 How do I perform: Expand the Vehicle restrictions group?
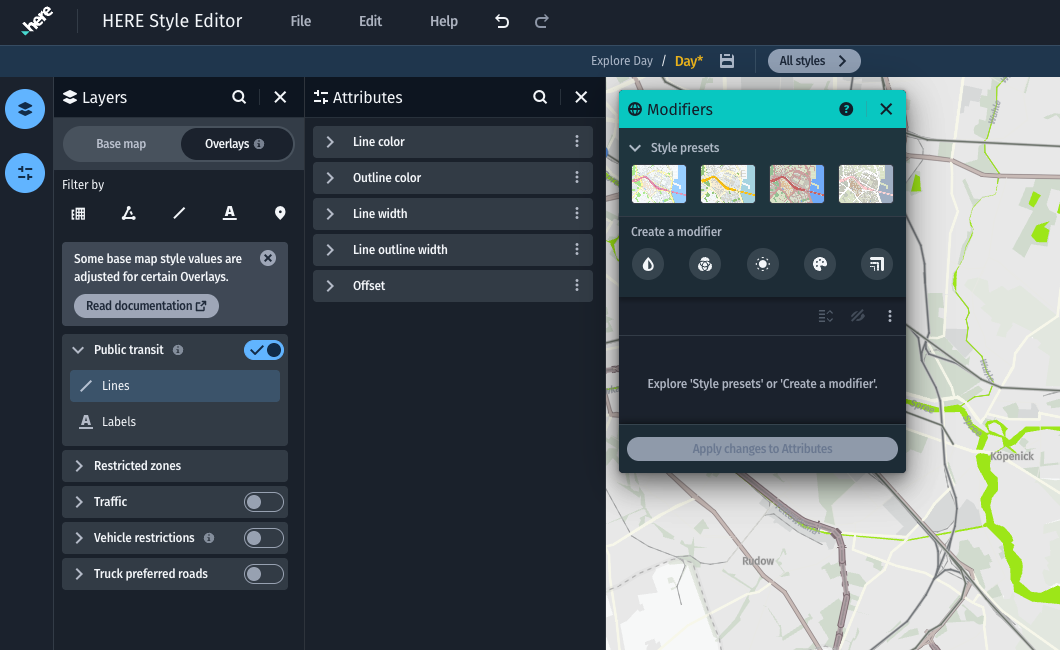79,538
